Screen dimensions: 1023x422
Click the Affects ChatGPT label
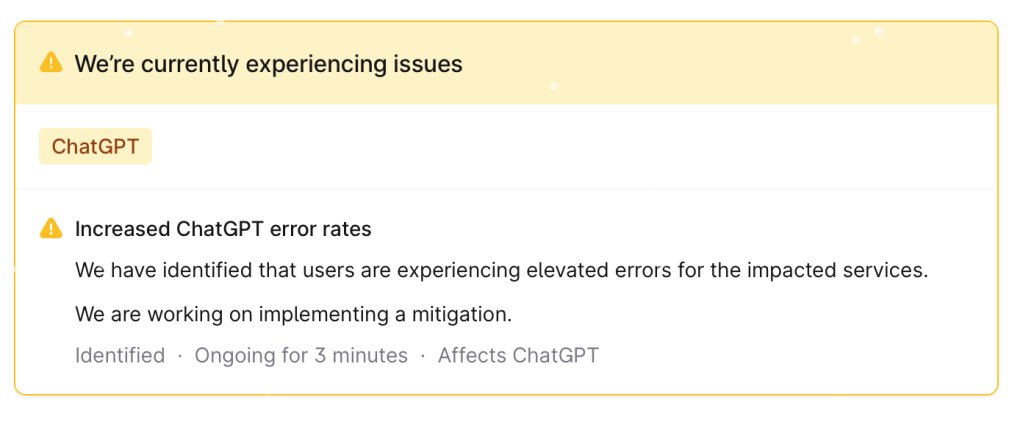click(x=518, y=355)
